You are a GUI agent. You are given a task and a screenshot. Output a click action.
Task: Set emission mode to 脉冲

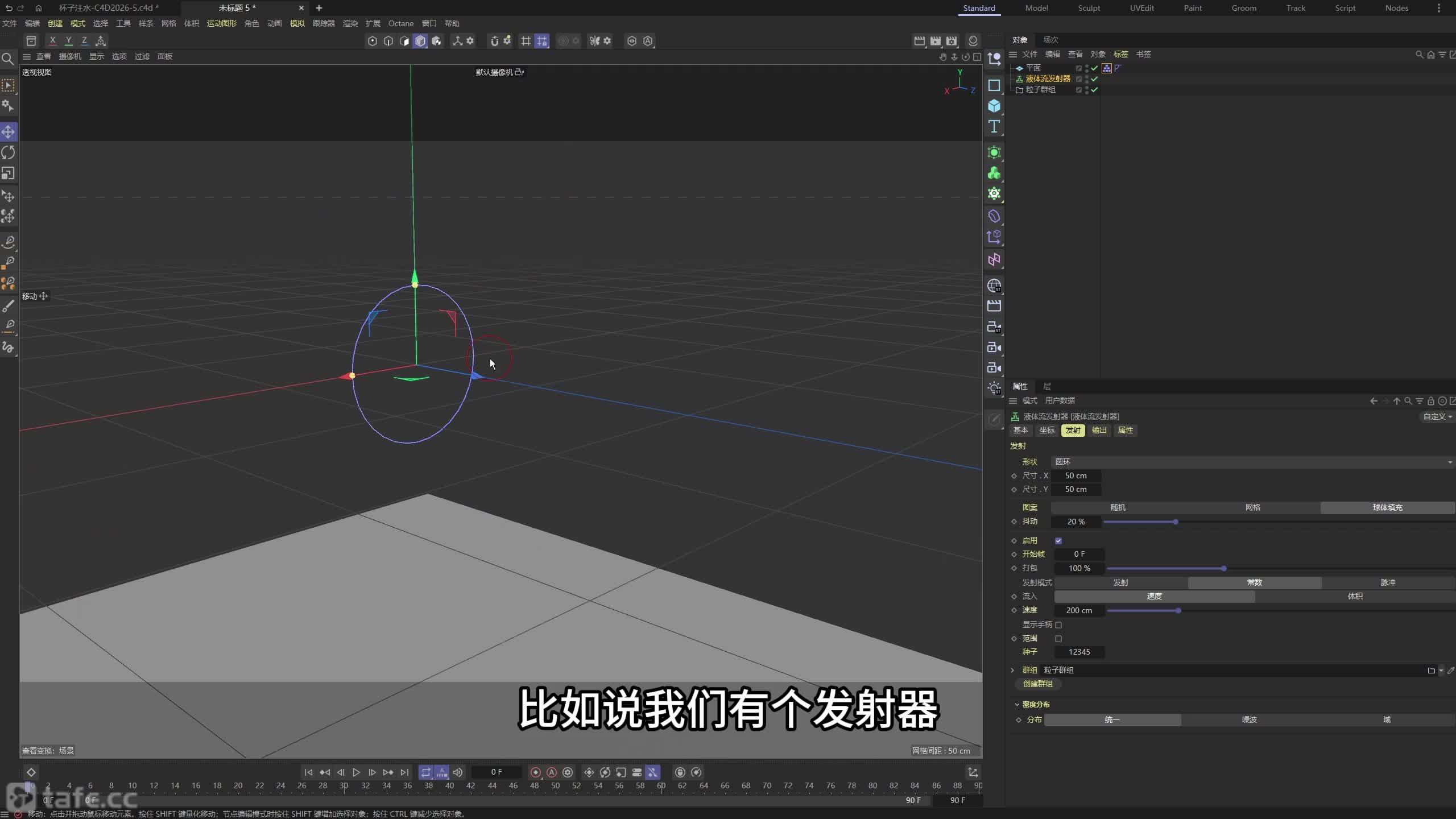1388,583
